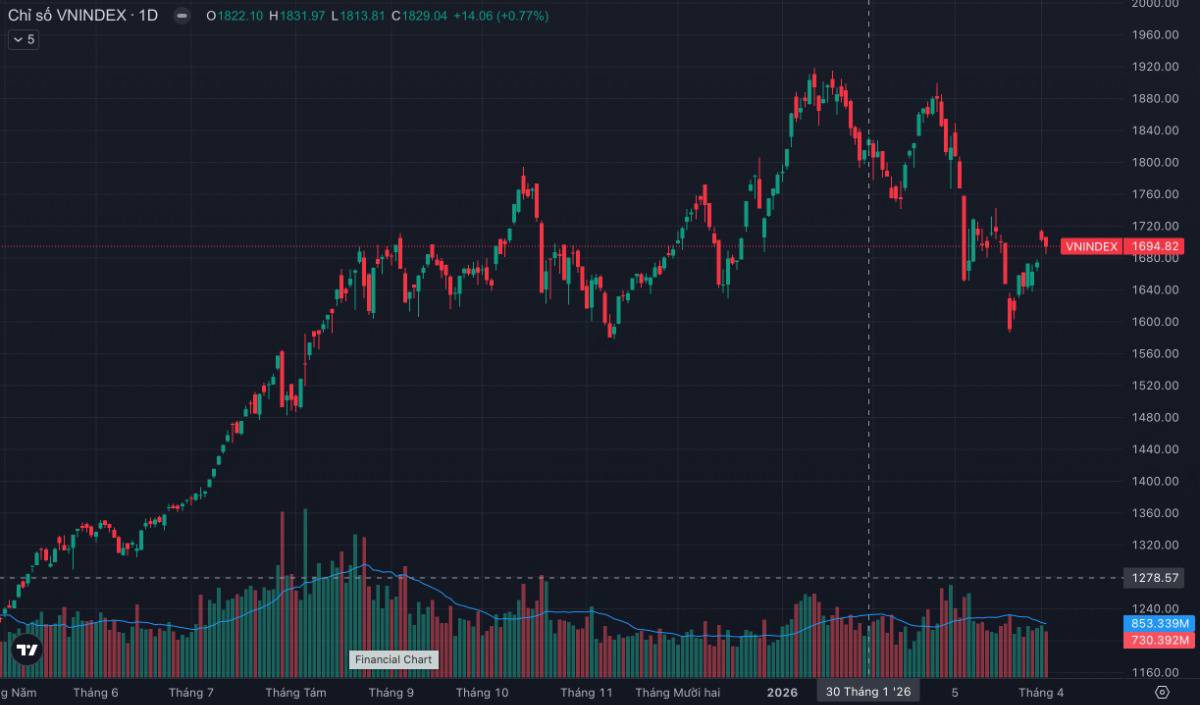Click the 1694.82 last price tag

pyautogui.click(x=1156, y=246)
